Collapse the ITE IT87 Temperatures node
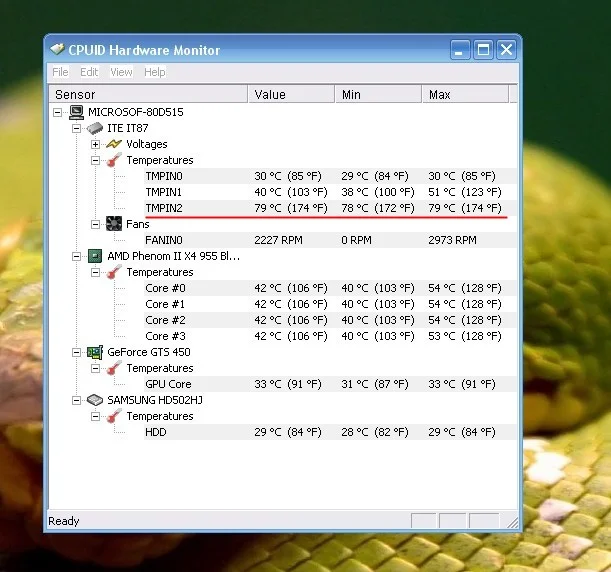The height and width of the screenshot is (572, 611). coord(95,161)
